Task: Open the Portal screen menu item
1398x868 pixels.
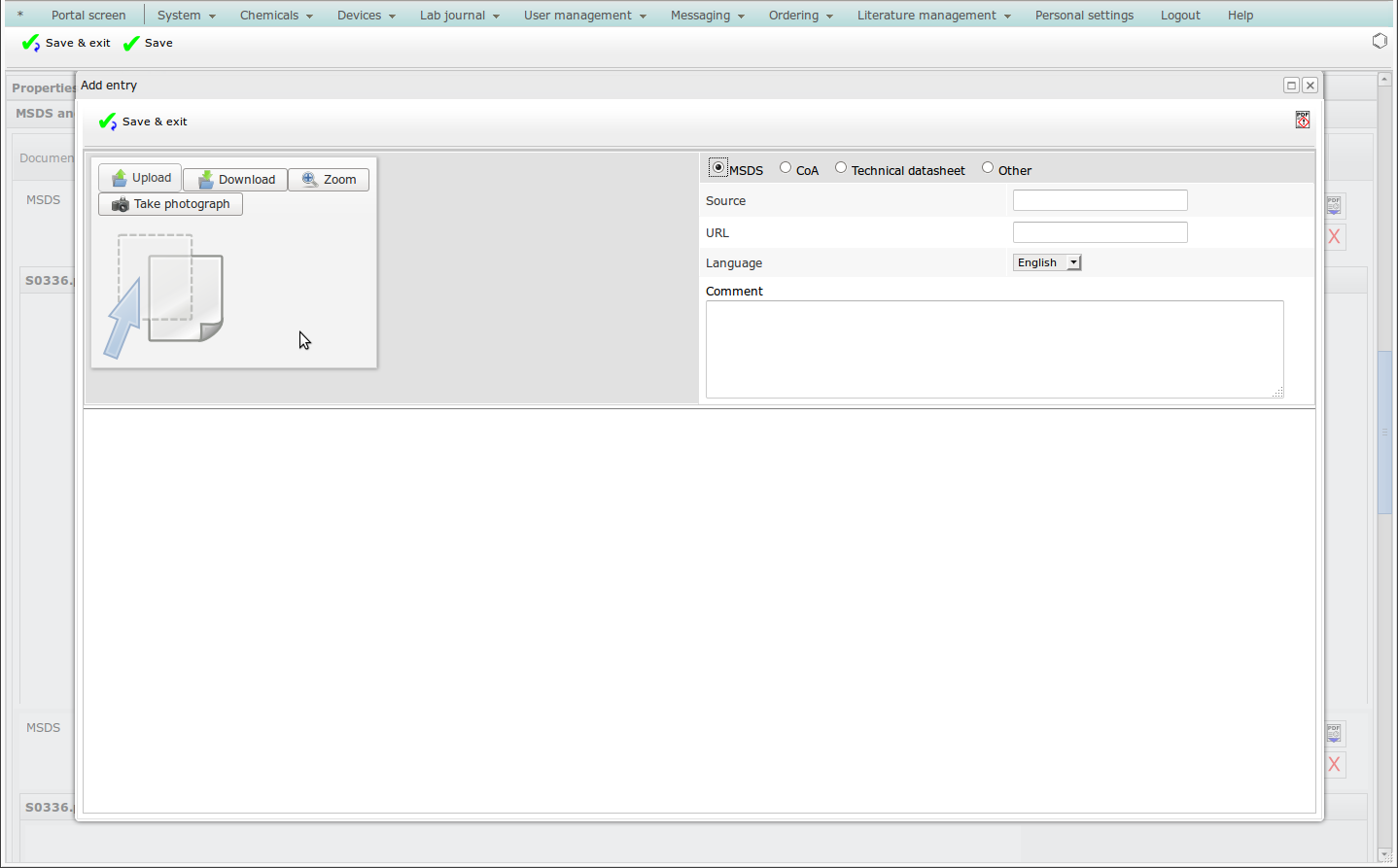Action: (x=88, y=16)
